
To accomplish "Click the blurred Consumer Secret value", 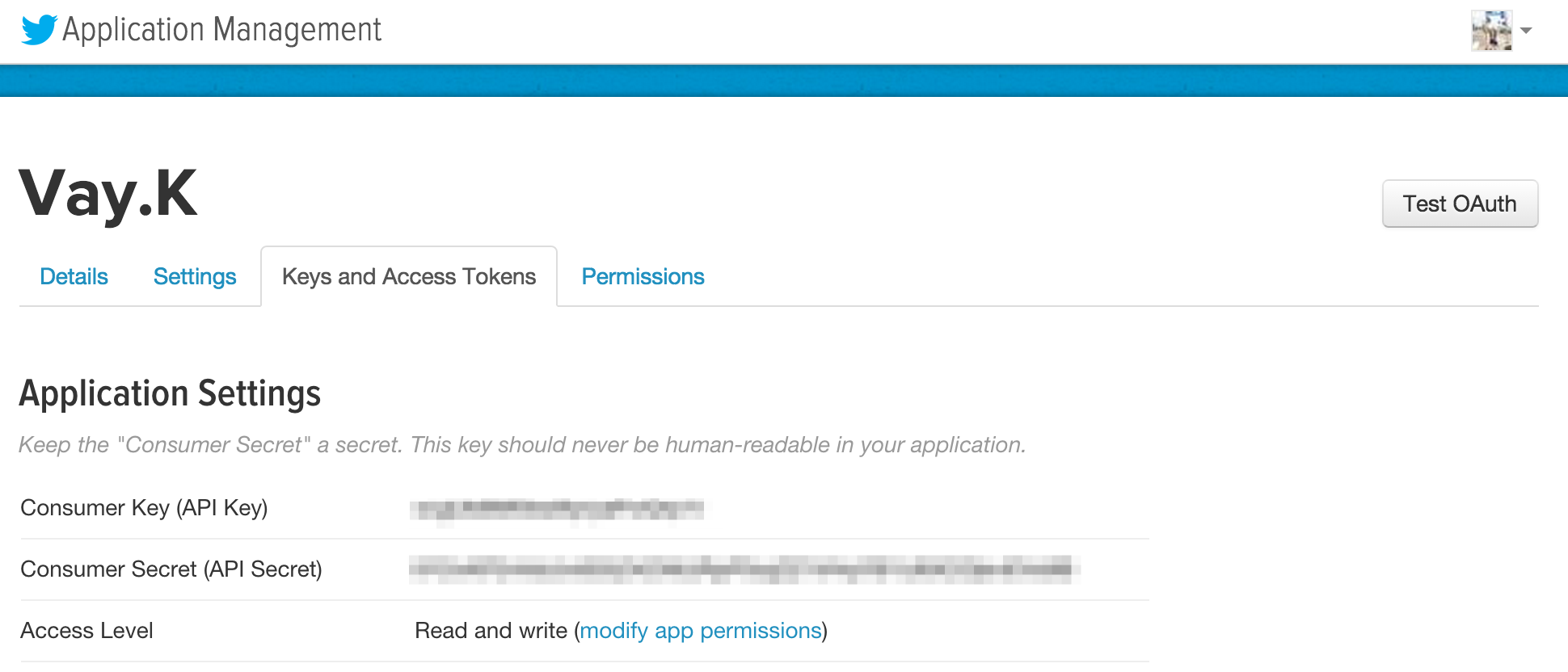I will pyautogui.click(x=744, y=569).
